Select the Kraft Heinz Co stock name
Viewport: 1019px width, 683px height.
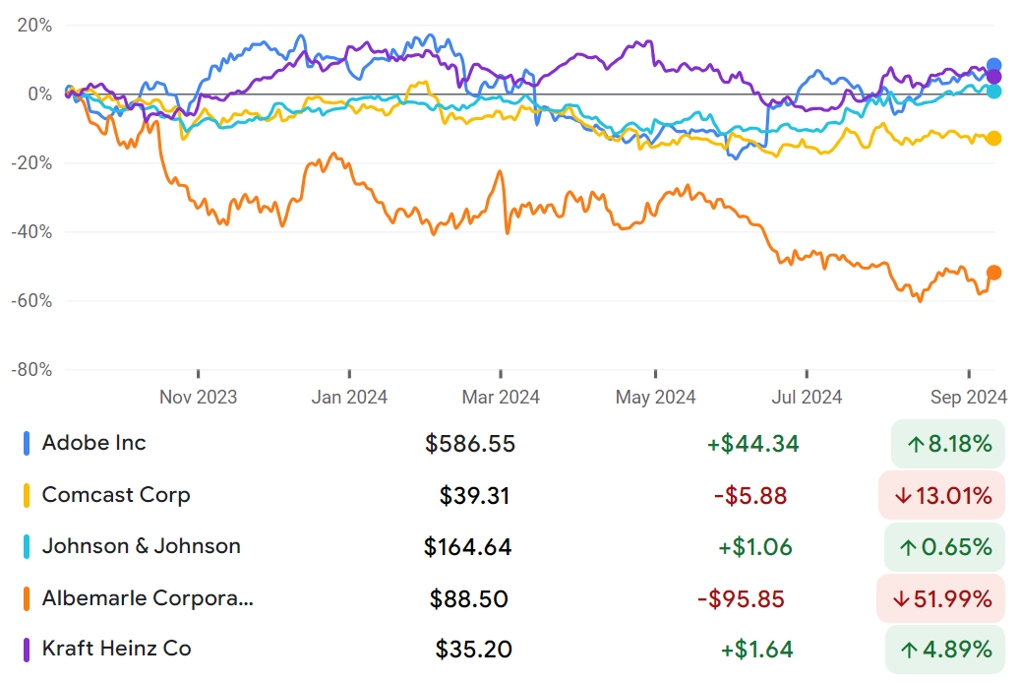[116, 649]
